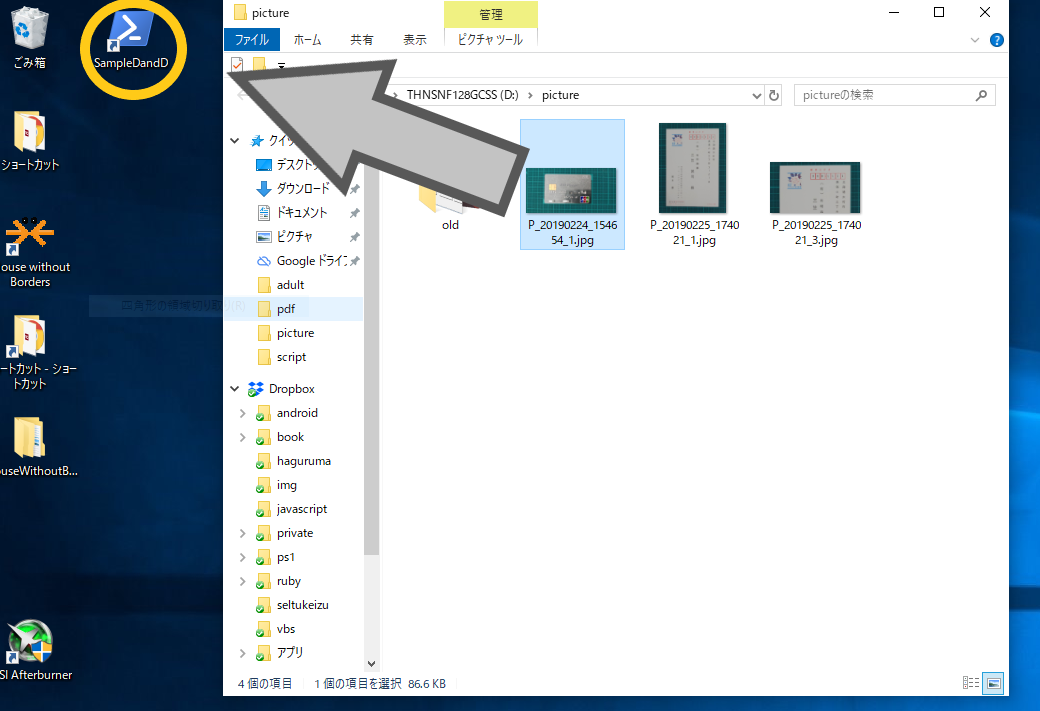Open the breadcrumb arrow after THNSNF128GCSS (D:)
Image resolution: width=1040 pixels, height=711 pixels.
point(530,96)
